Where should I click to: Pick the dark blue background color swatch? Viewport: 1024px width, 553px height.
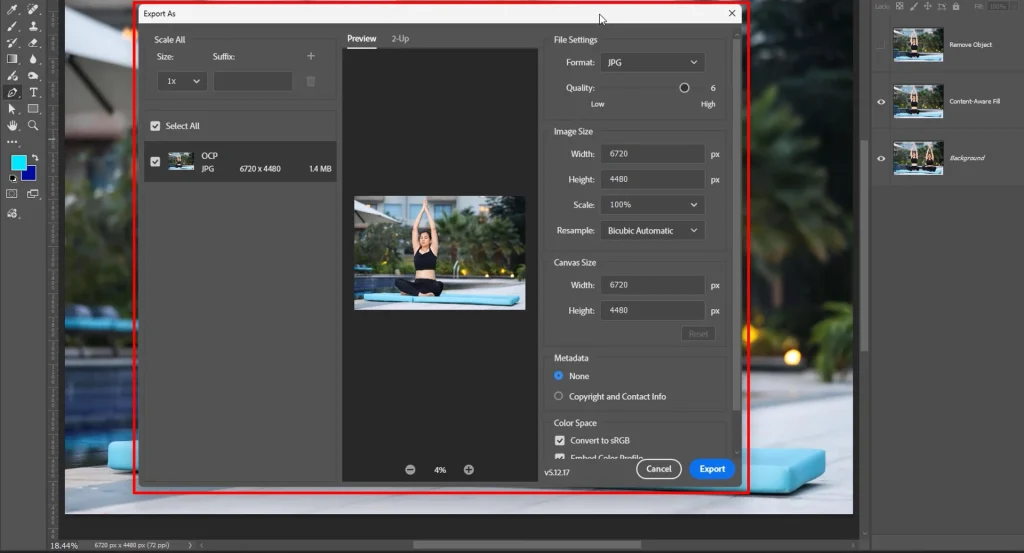pos(30,175)
